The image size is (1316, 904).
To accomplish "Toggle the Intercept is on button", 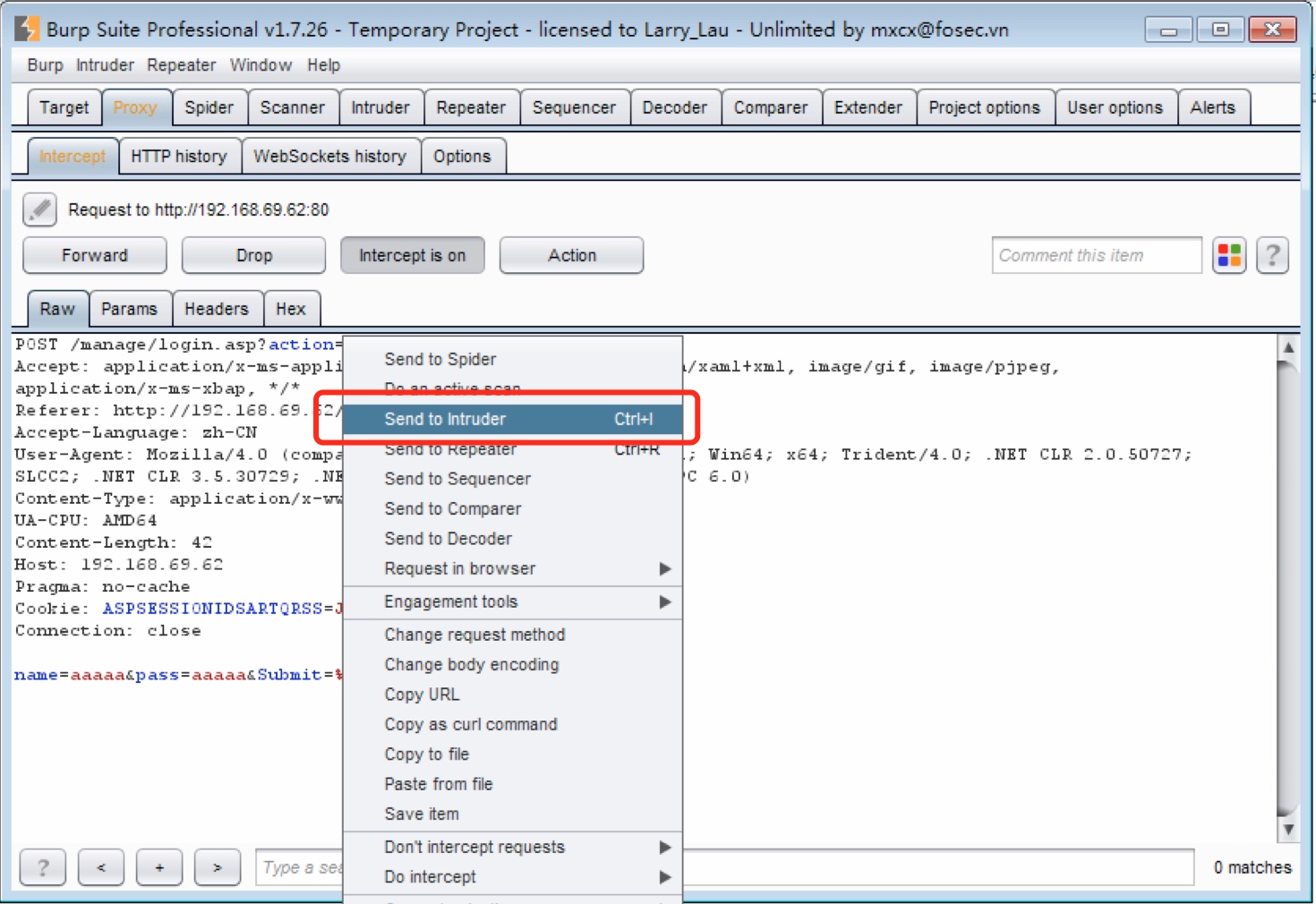I will pyautogui.click(x=413, y=255).
